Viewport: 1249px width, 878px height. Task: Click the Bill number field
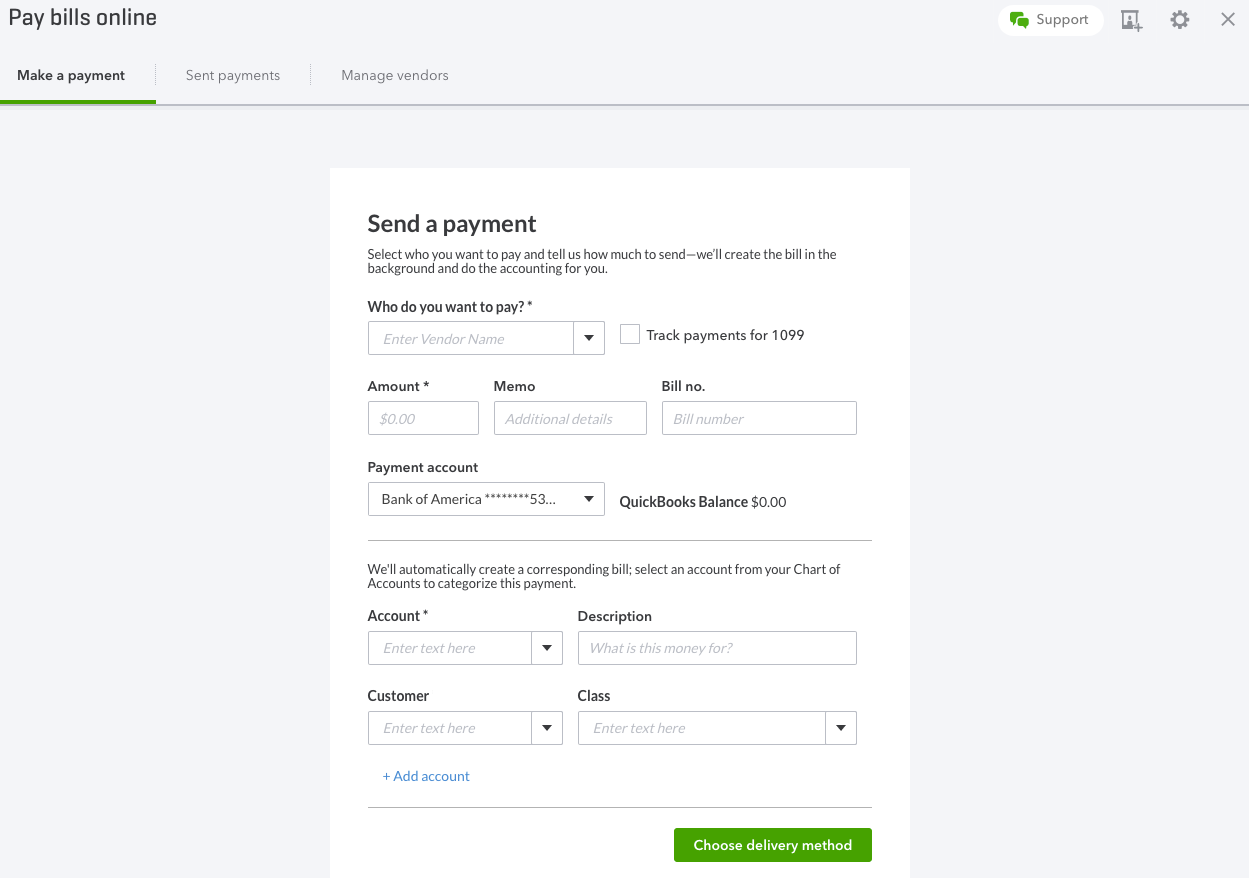pos(759,418)
